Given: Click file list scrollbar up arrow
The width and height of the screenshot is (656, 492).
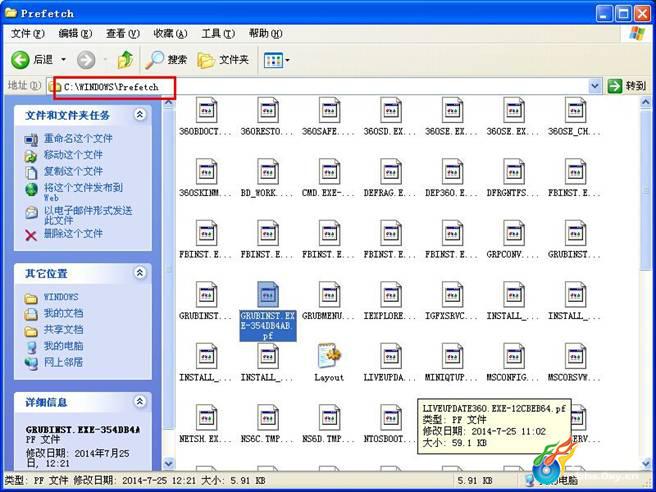Looking at the screenshot, I should 646,102.
